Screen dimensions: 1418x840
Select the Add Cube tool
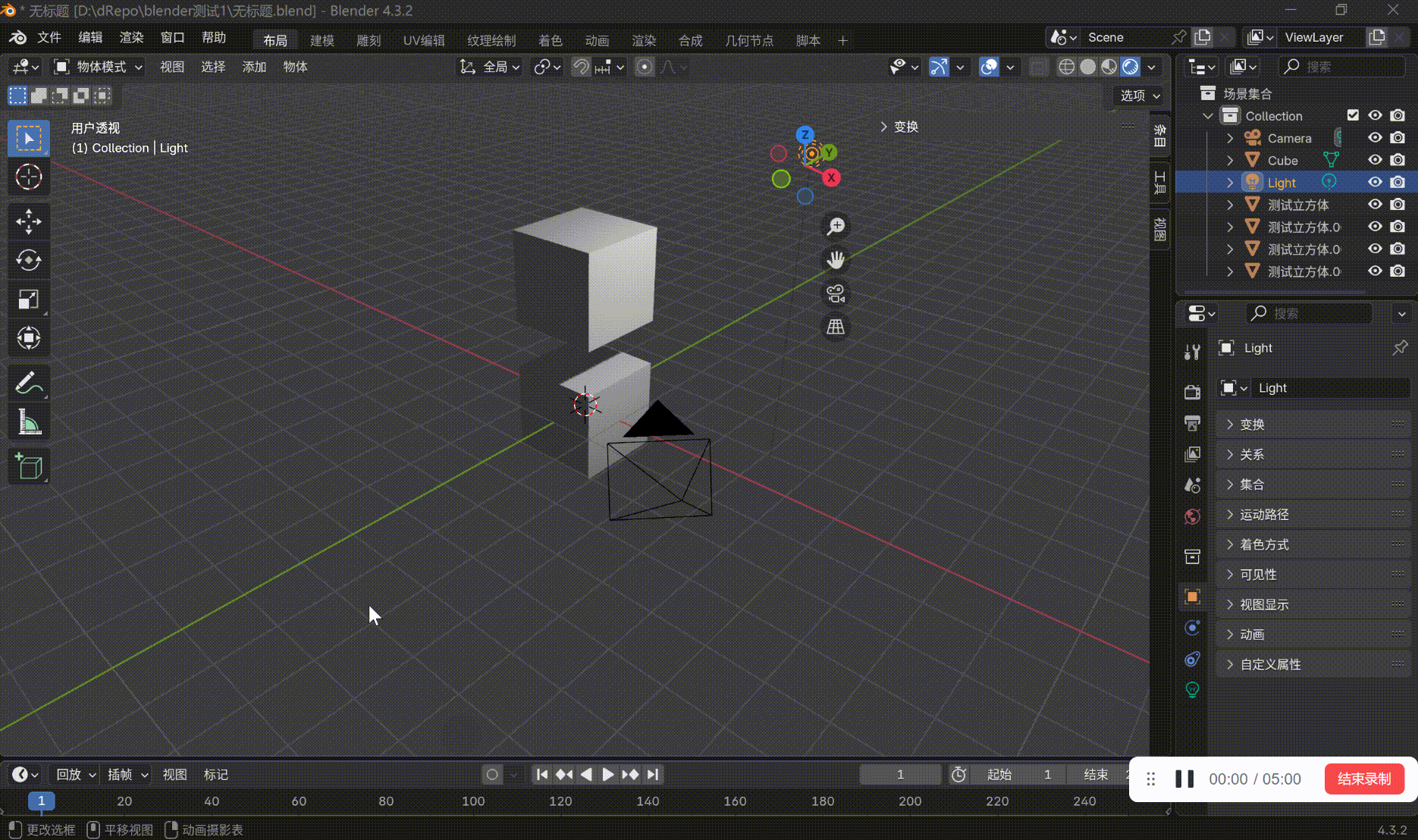coord(29,466)
